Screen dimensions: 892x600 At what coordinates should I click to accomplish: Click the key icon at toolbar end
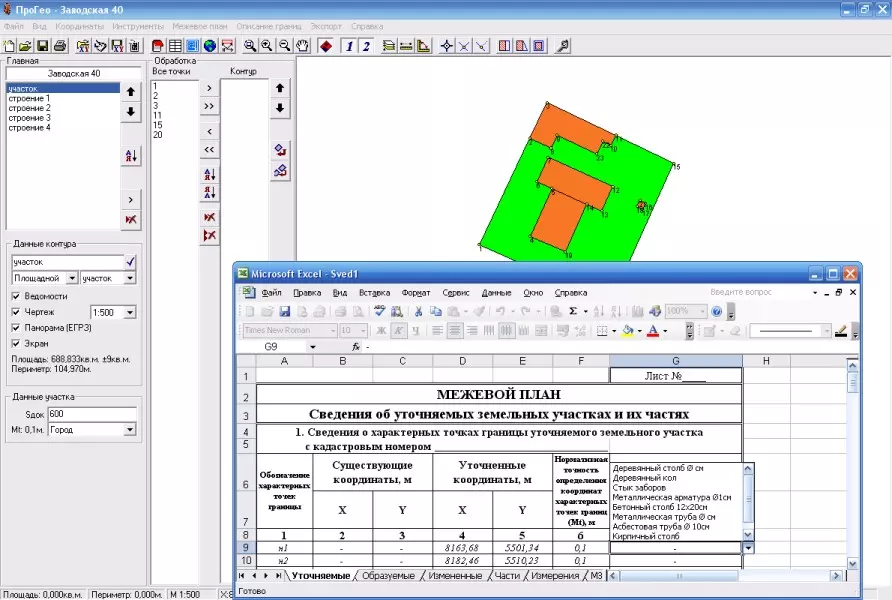[x=563, y=46]
